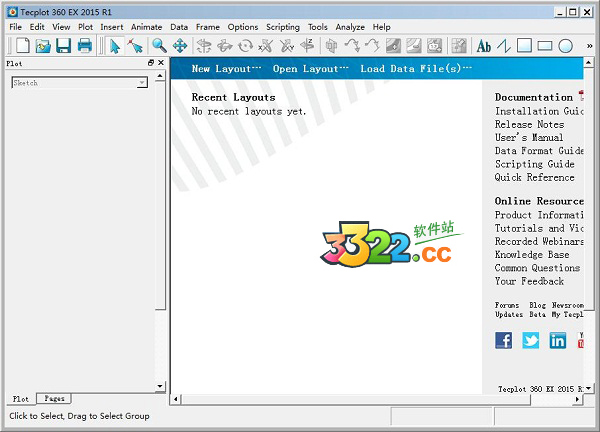Click the sidebar scroll down arrow
The image size is (600, 432).
[x=160, y=386]
